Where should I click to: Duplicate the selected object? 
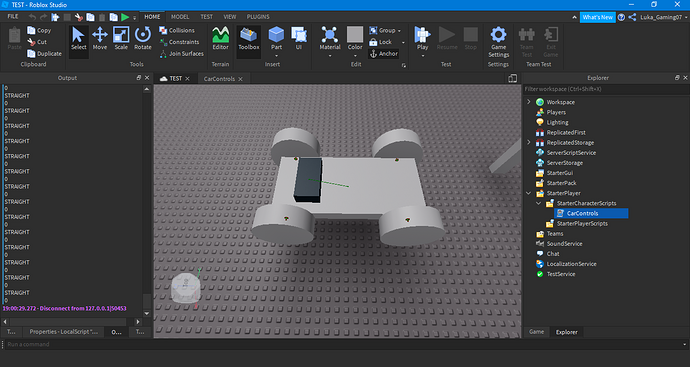point(44,53)
